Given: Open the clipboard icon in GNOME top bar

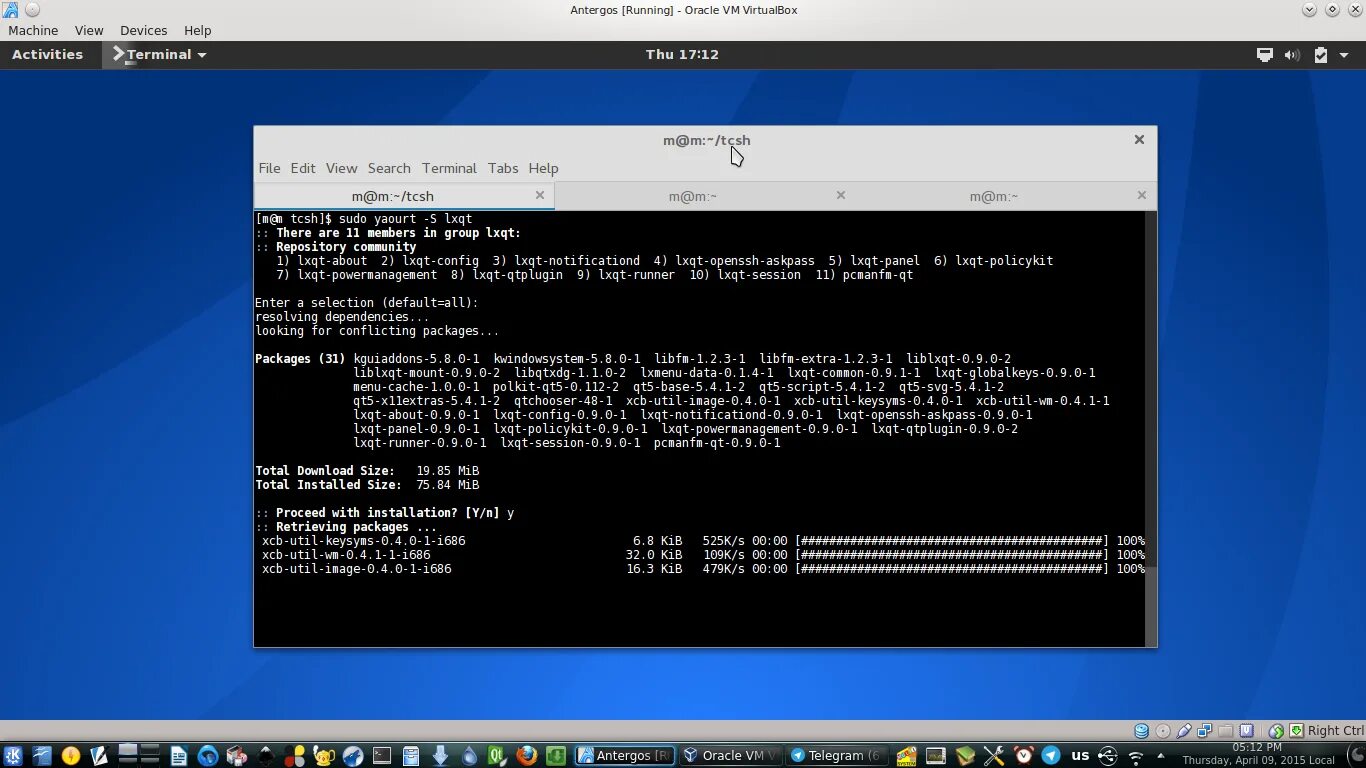Looking at the screenshot, I should (x=1320, y=55).
